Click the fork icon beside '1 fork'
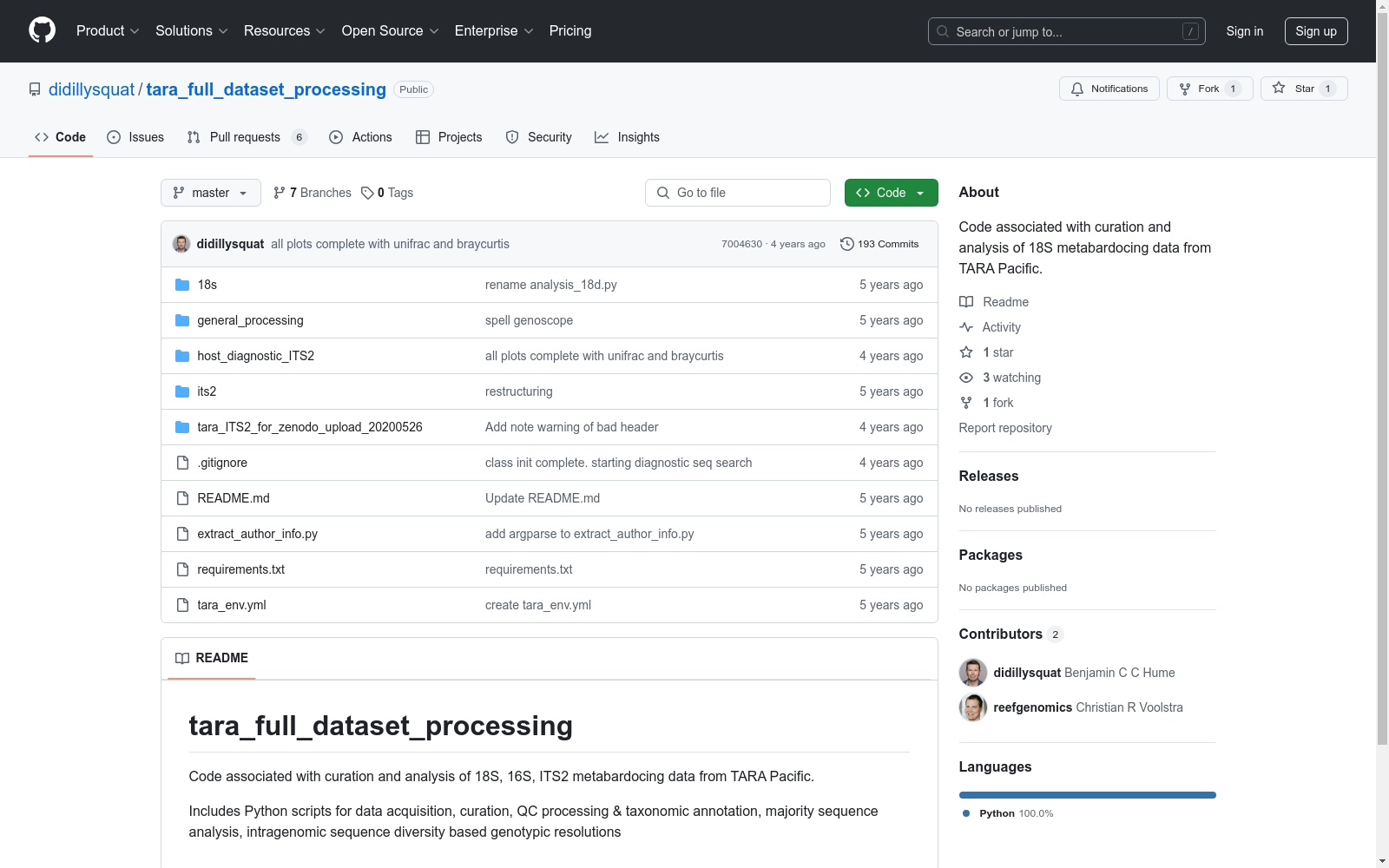The width and height of the screenshot is (1389, 868). (x=966, y=403)
